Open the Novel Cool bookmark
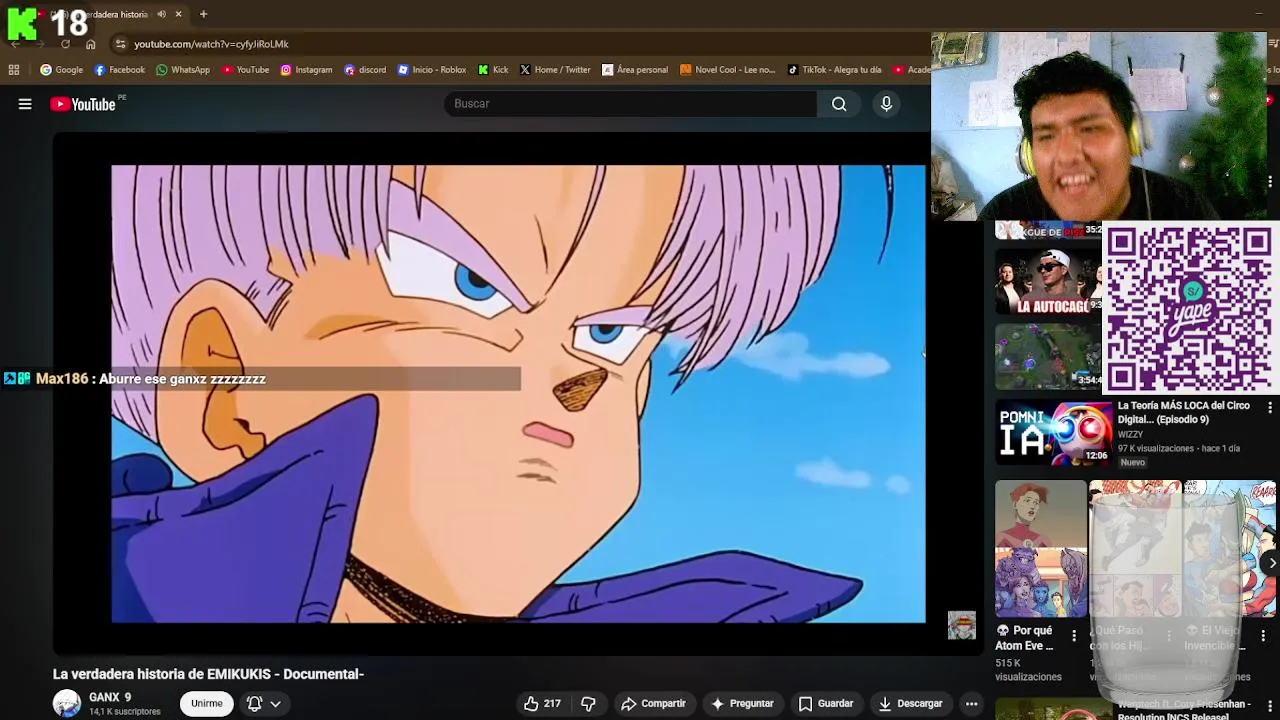1280x720 pixels. [728, 70]
